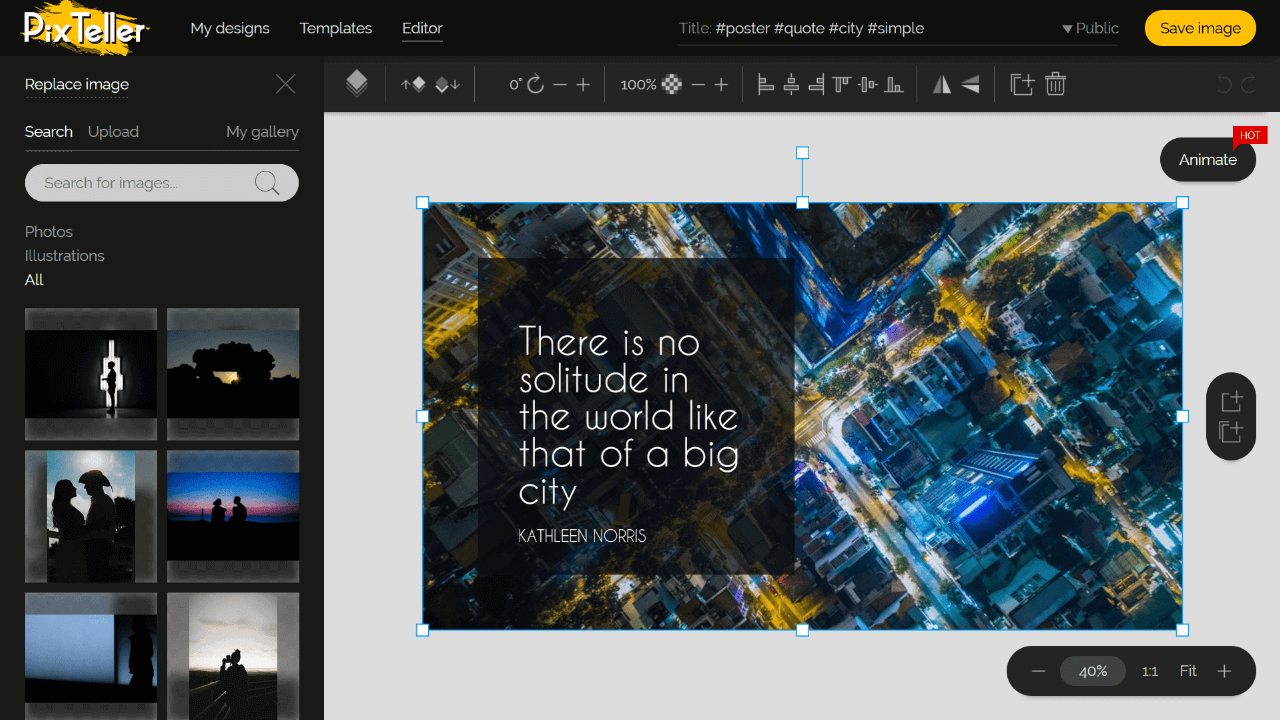Open the layers panel icon
Screen dimensions: 1280x720
pyautogui.click(x=357, y=84)
